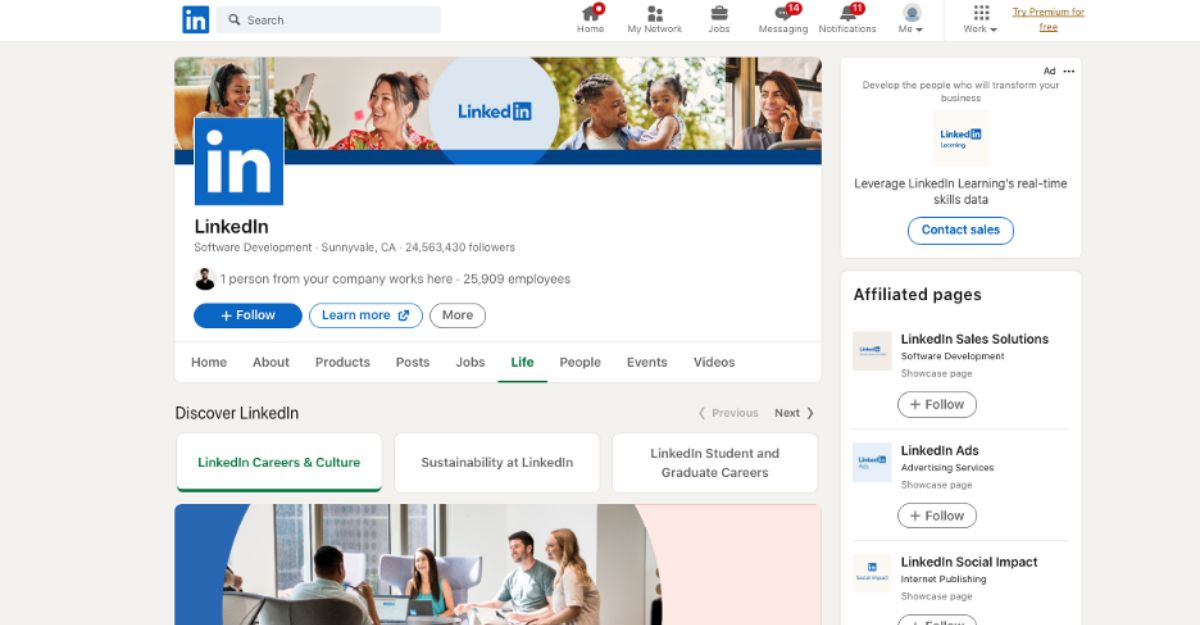Switch to the Posts tab
This screenshot has height=625, width=1200.
(x=412, y=362)
